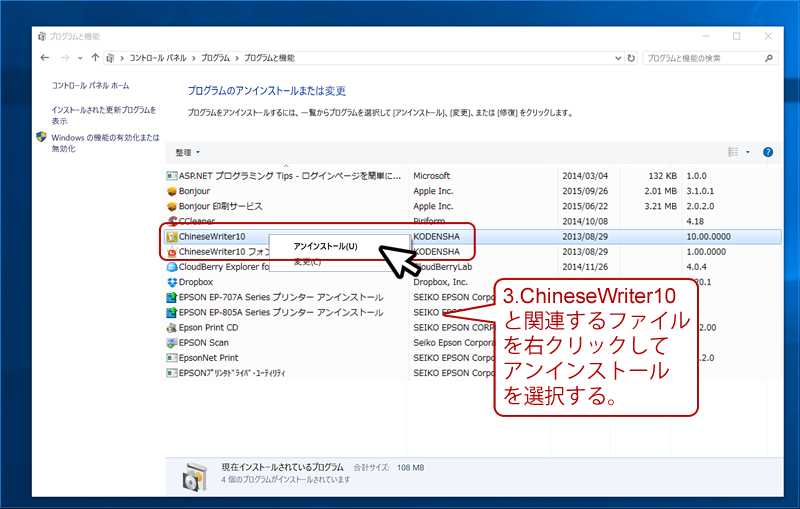Go up one folder level
Screen dimensions: 800x509
click(95, 58)
